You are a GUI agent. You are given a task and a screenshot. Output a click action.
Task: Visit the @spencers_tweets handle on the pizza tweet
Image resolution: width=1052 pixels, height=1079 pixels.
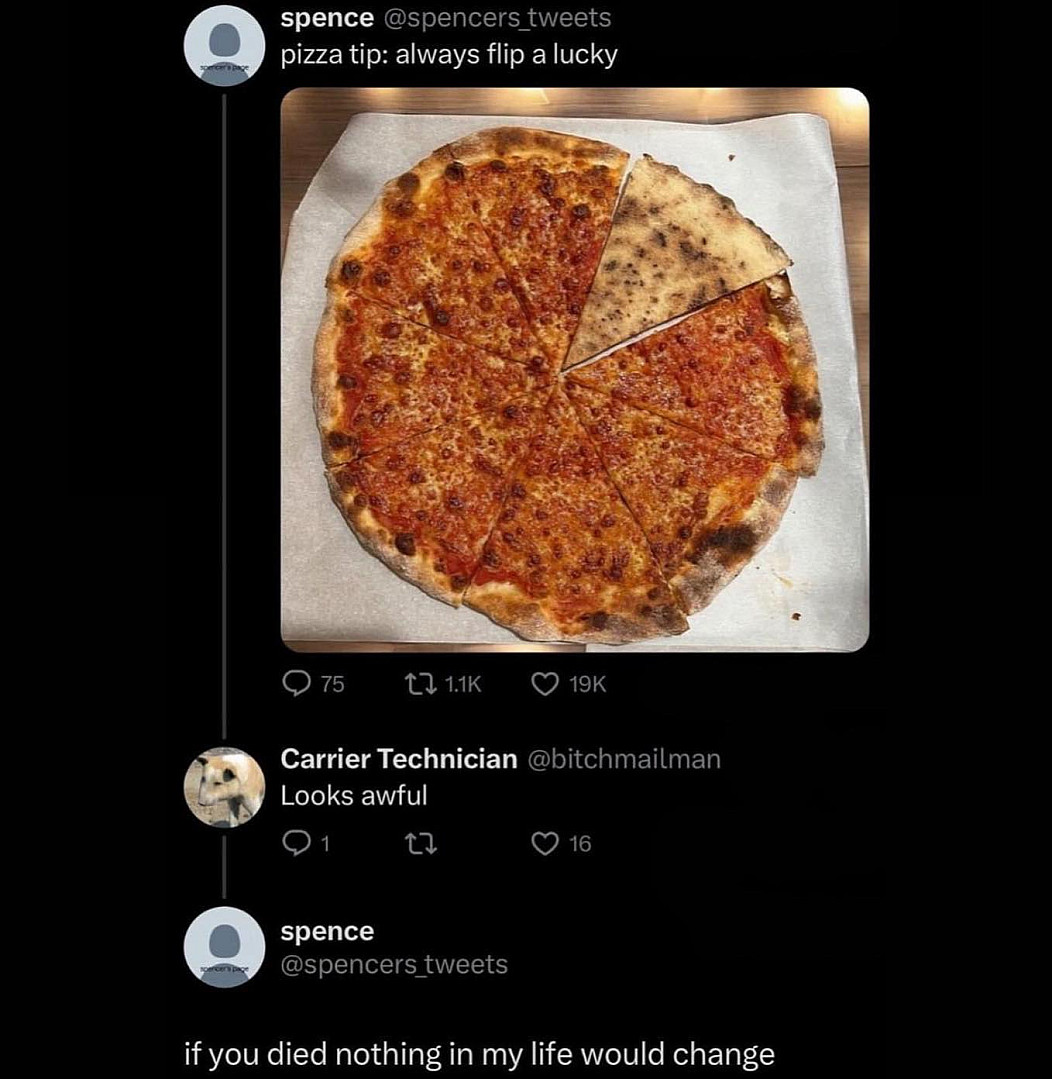496,18
